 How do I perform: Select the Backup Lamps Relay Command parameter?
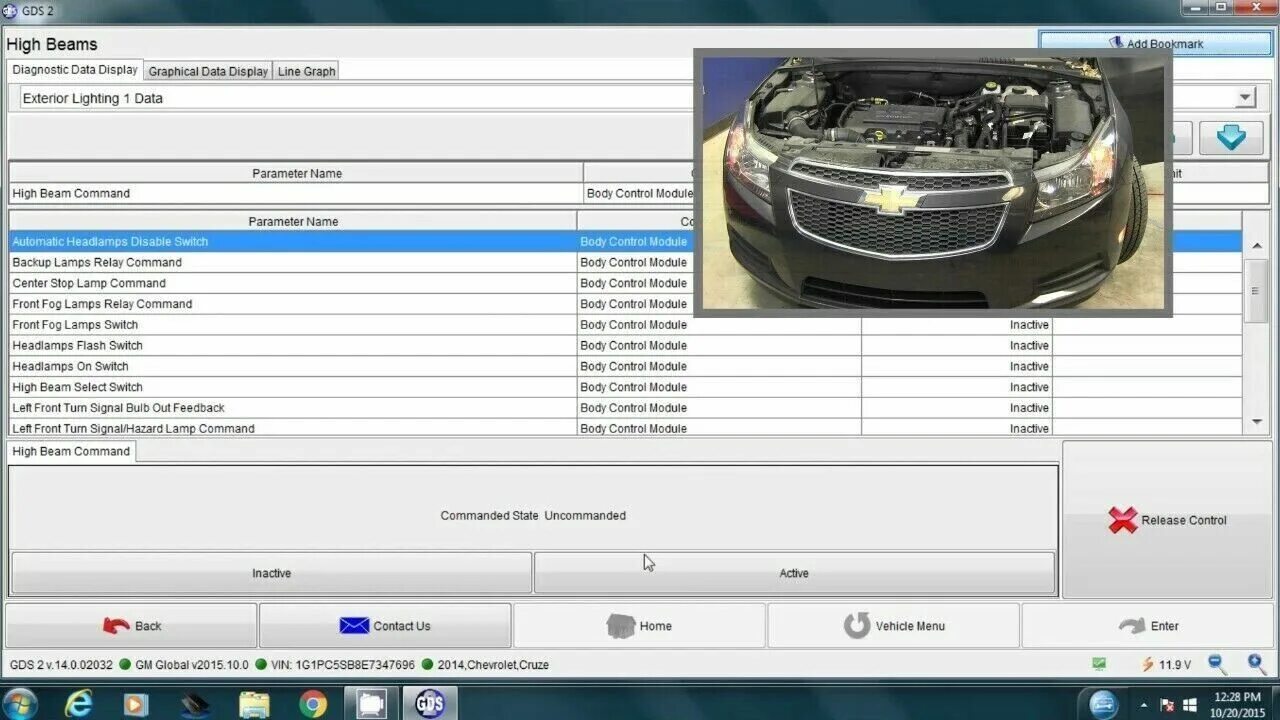[x=97, y=263]
